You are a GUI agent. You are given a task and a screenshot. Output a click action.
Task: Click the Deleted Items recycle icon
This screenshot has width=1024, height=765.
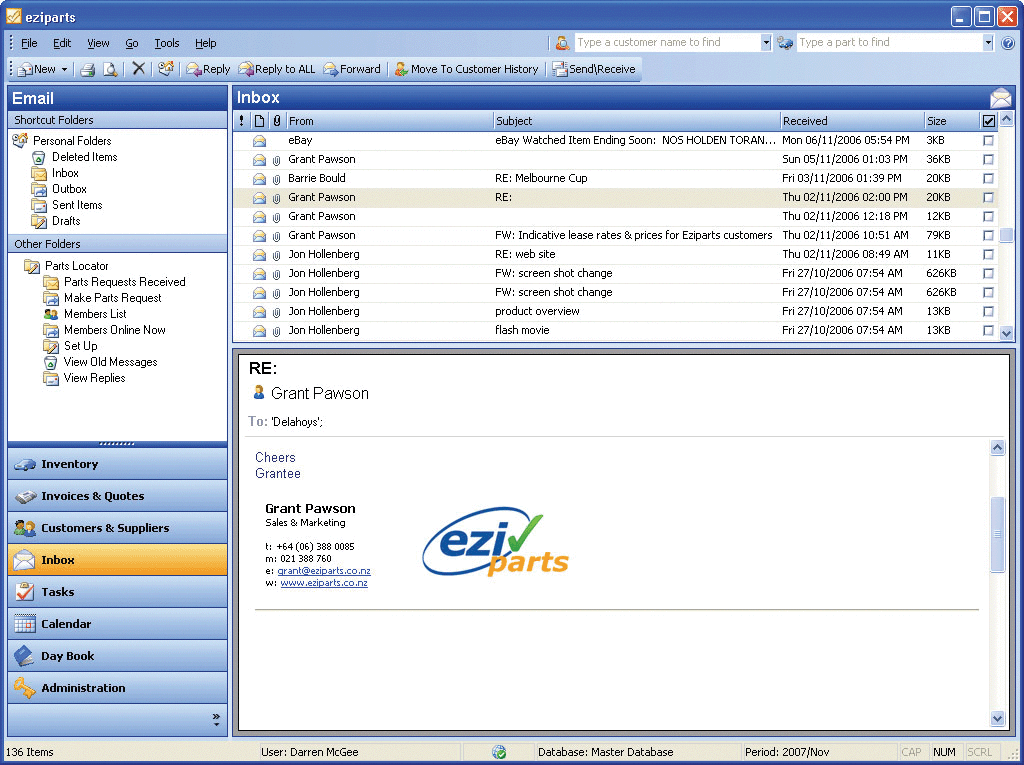pos(39,157)
